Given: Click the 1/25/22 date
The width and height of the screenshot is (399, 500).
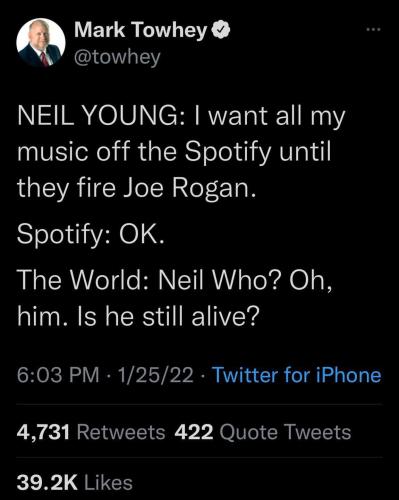Looking at the screenshot, I should pos(156,375).
